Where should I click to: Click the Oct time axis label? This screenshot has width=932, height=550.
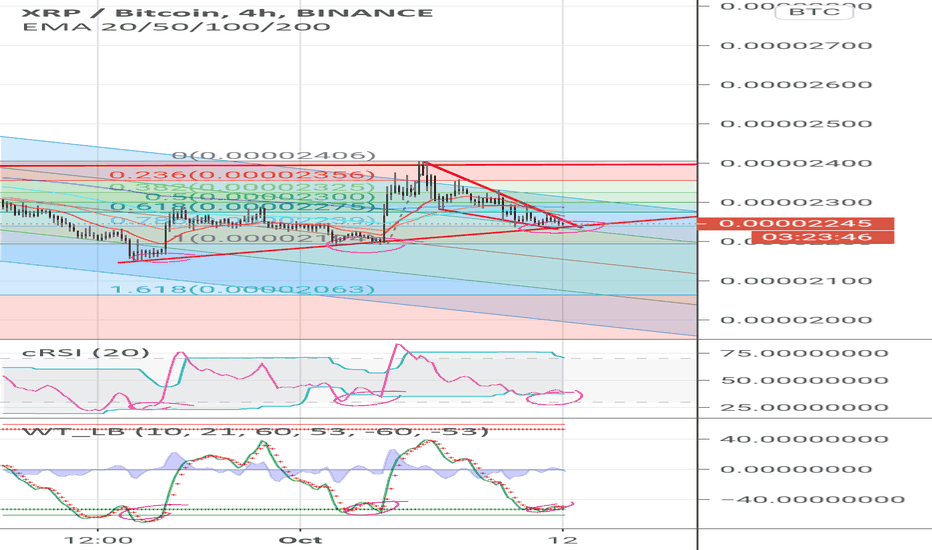point(301,540)
